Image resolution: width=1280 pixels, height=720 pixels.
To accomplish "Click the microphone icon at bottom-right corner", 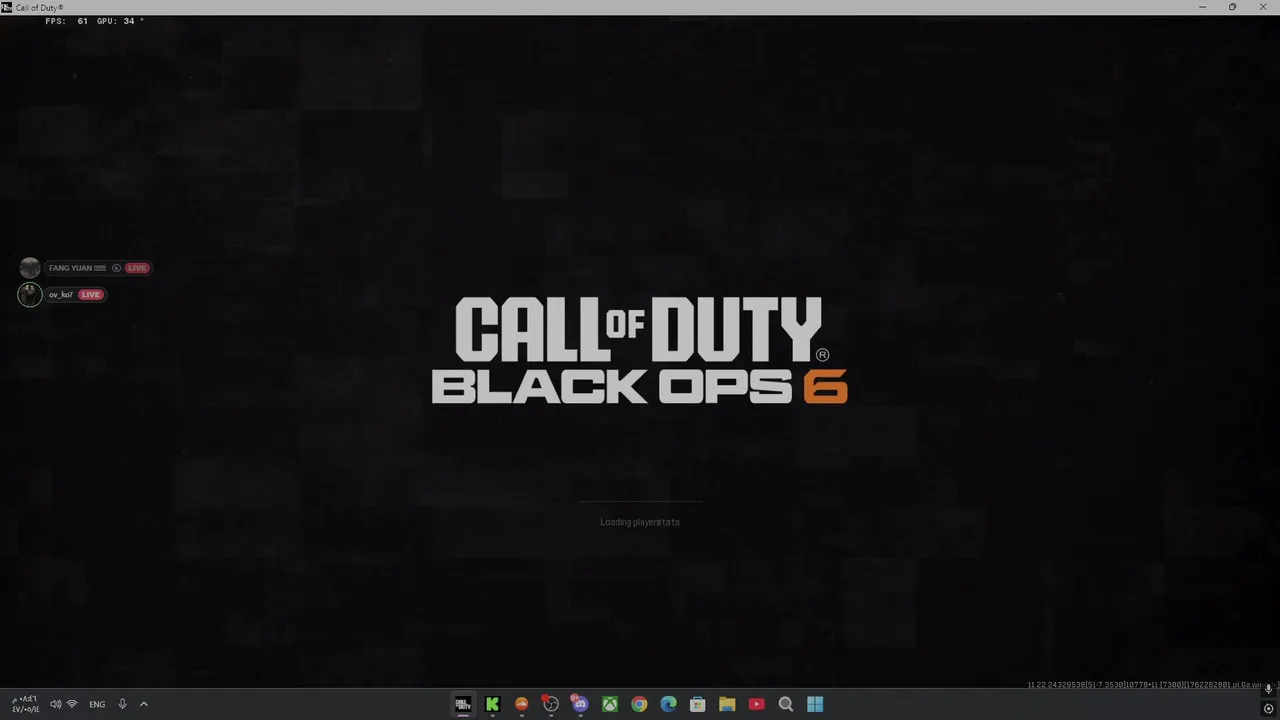I will tap(1268, 688).
